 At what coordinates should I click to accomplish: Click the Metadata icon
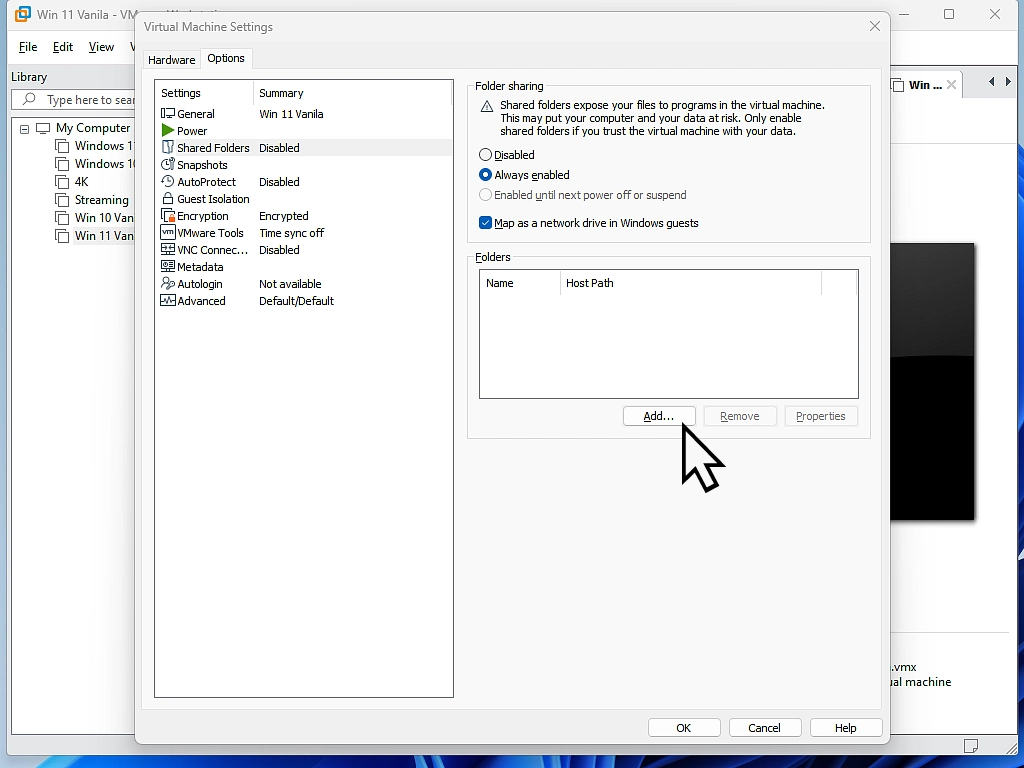[168, 266]
